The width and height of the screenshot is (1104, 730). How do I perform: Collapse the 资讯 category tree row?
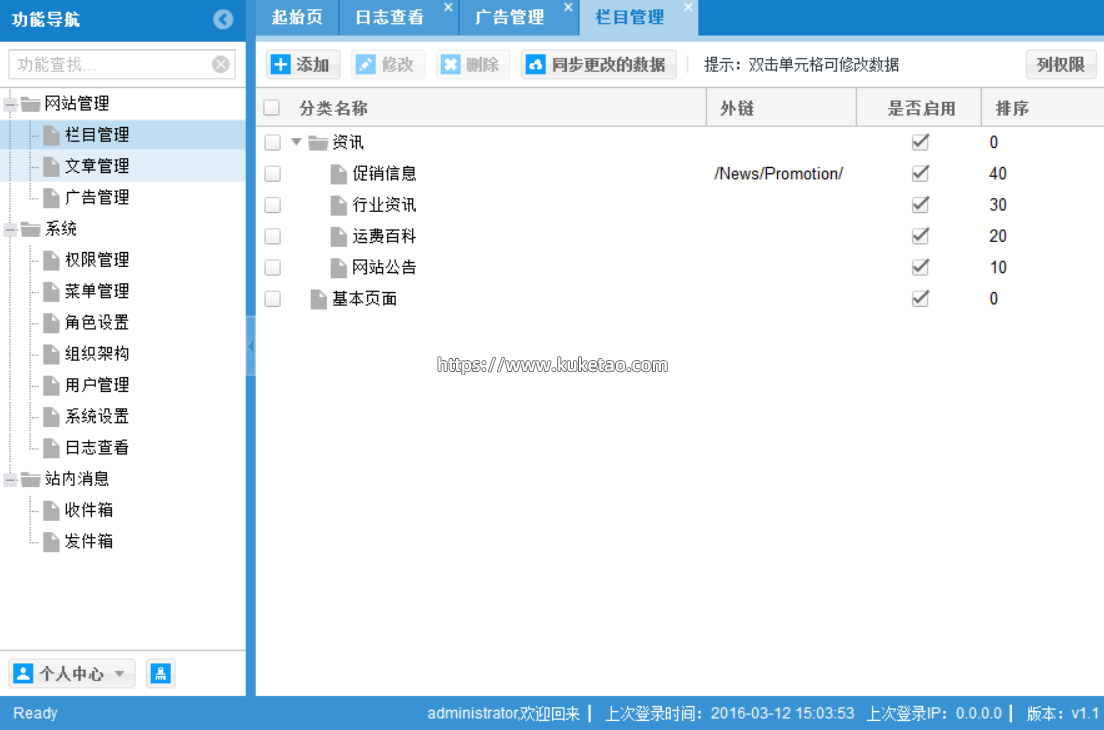point(296,142)
